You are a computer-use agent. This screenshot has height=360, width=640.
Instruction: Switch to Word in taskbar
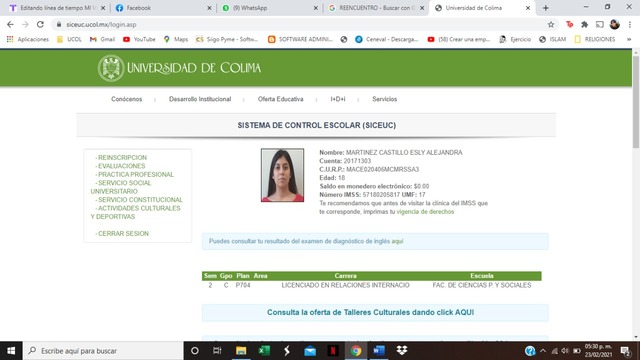379,351
